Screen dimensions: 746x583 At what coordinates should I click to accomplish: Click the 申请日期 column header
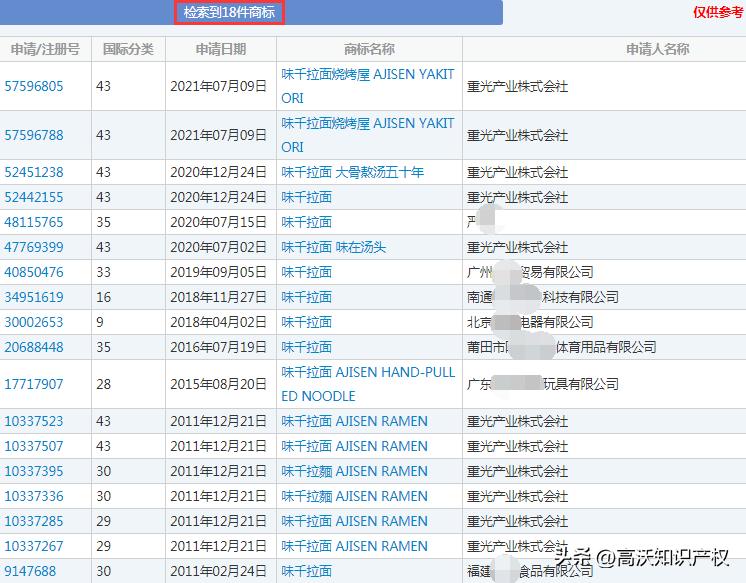(221, 49)
